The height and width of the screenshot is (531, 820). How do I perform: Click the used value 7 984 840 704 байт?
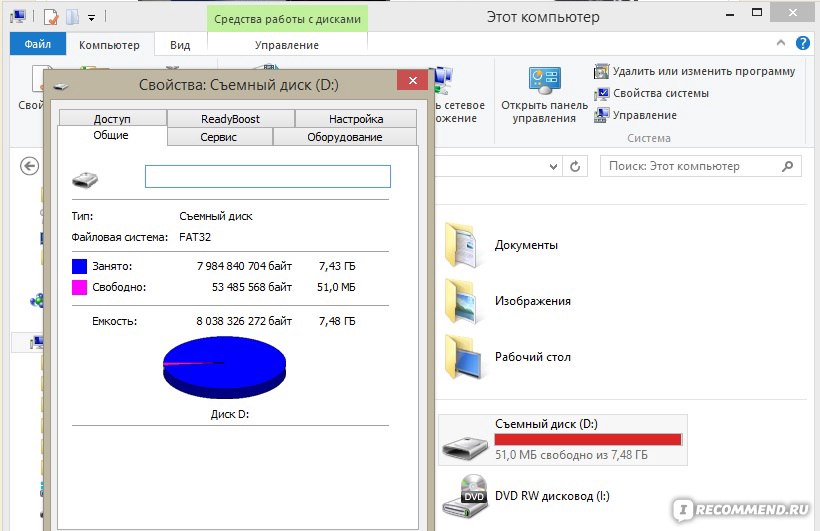tap(244, 266)
